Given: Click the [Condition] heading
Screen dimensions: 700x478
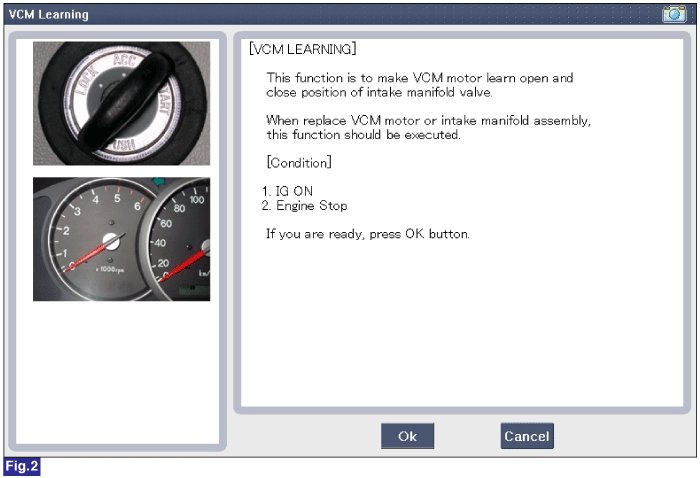Looking at the screenshot, I should point(299,163).
